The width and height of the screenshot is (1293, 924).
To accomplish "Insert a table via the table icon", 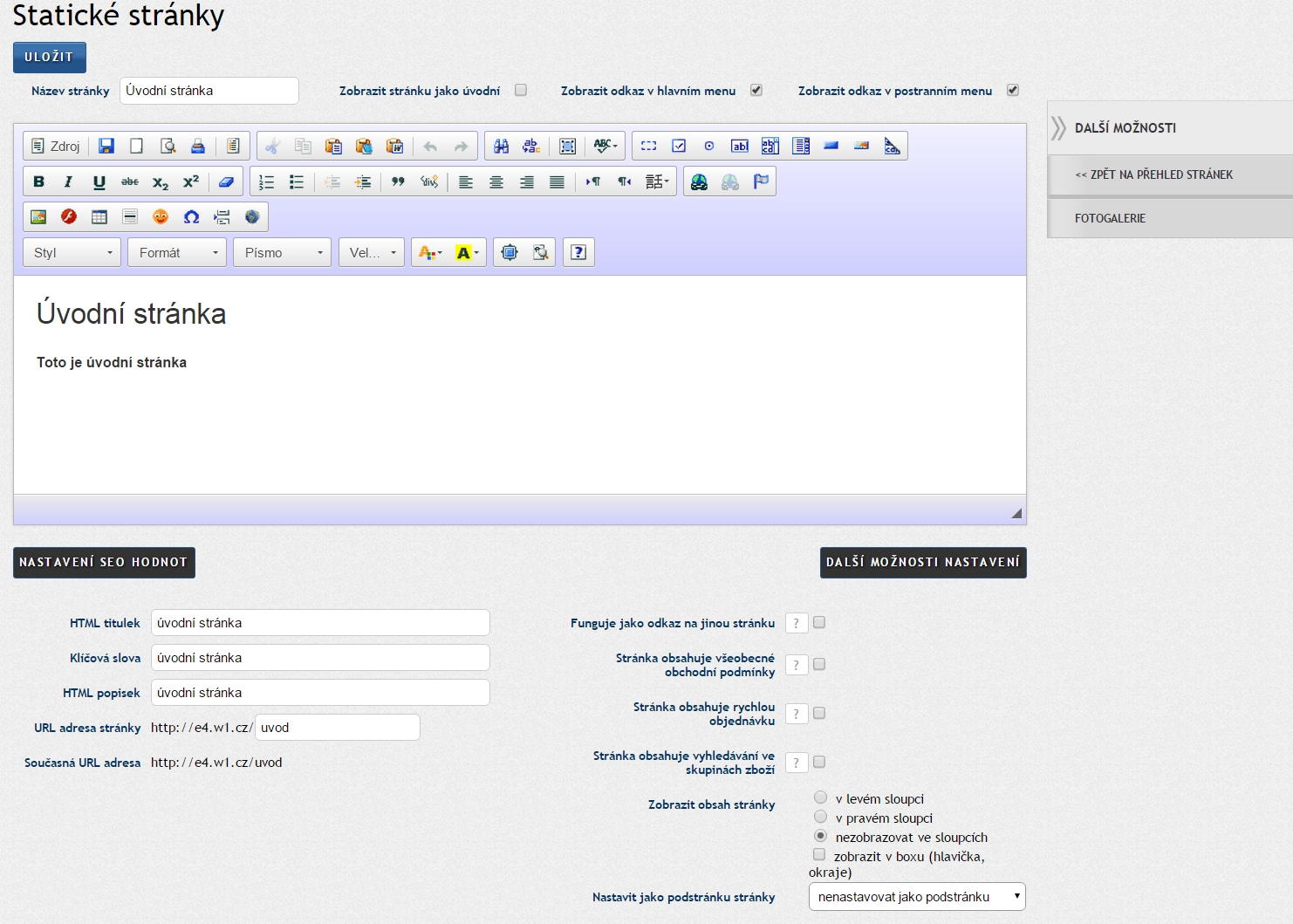I will pos(99,216).
